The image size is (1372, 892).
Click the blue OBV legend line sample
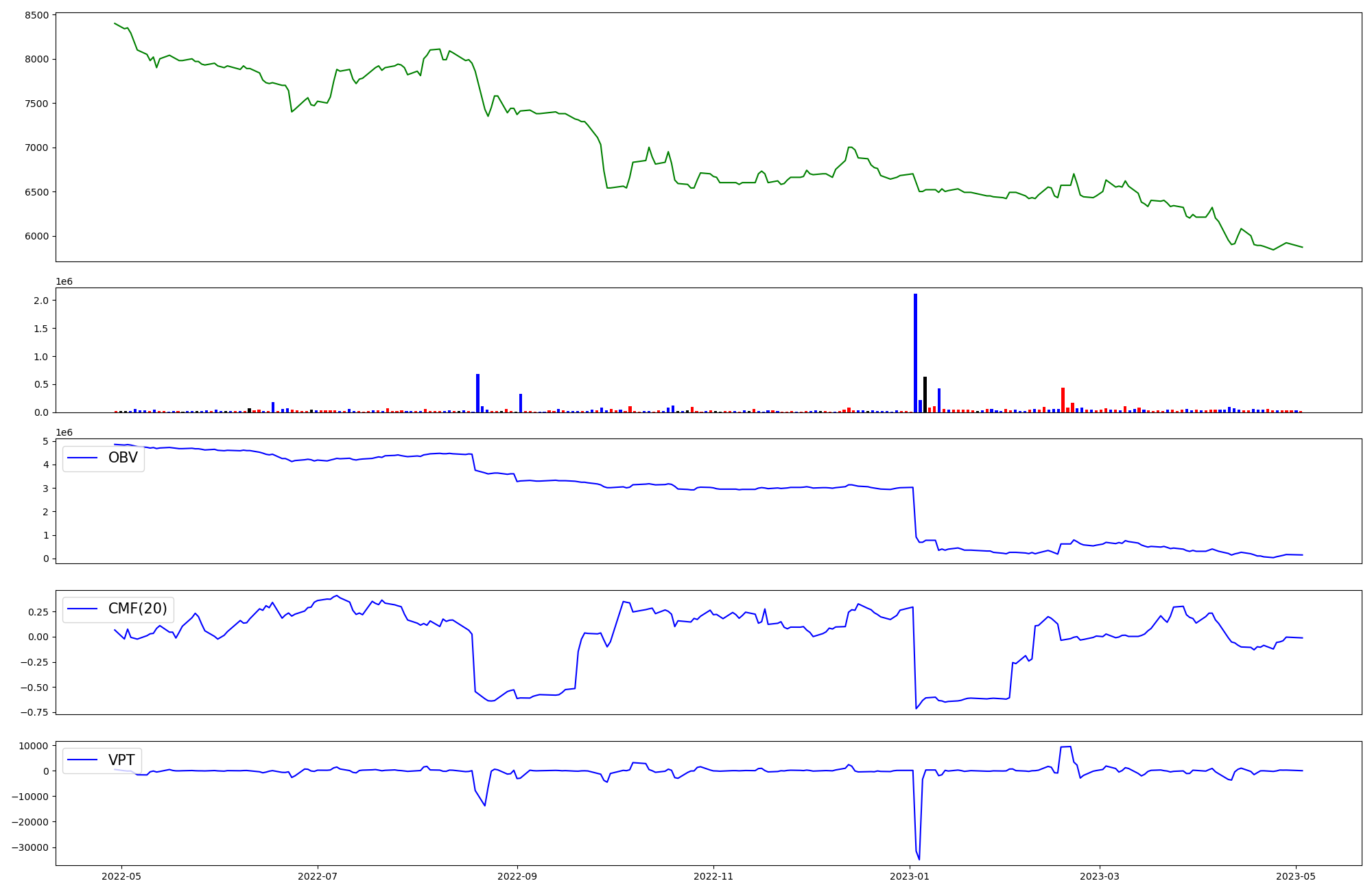coord(82,458)
